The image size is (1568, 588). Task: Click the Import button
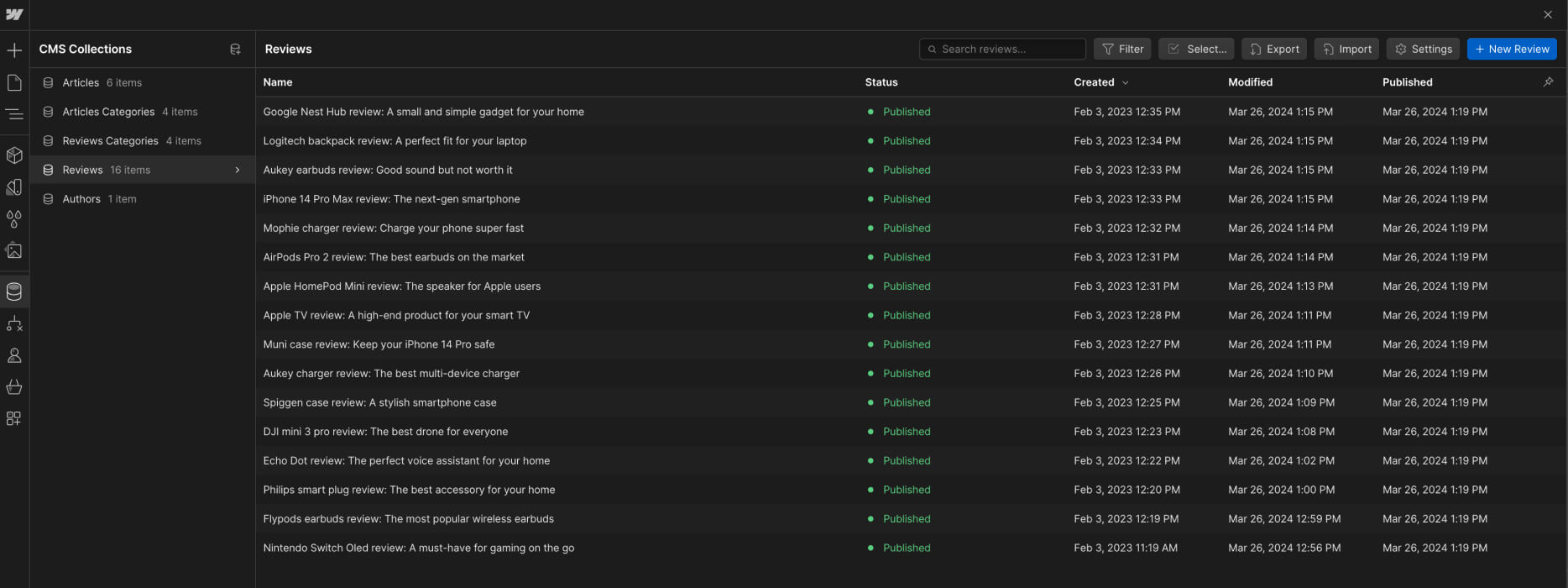(1347, 49)
